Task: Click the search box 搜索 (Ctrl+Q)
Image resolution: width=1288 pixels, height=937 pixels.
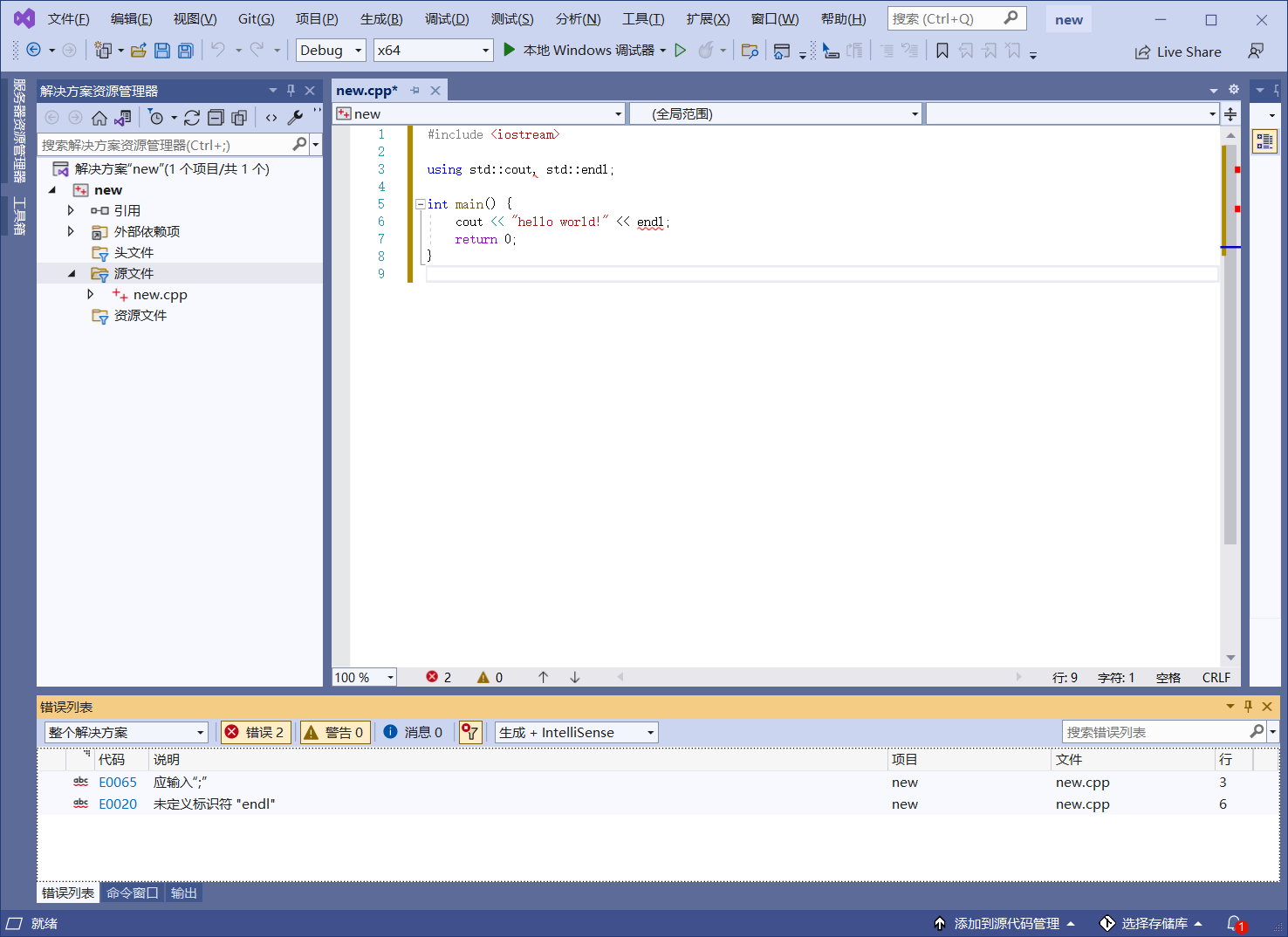Action: coord(956,18)
